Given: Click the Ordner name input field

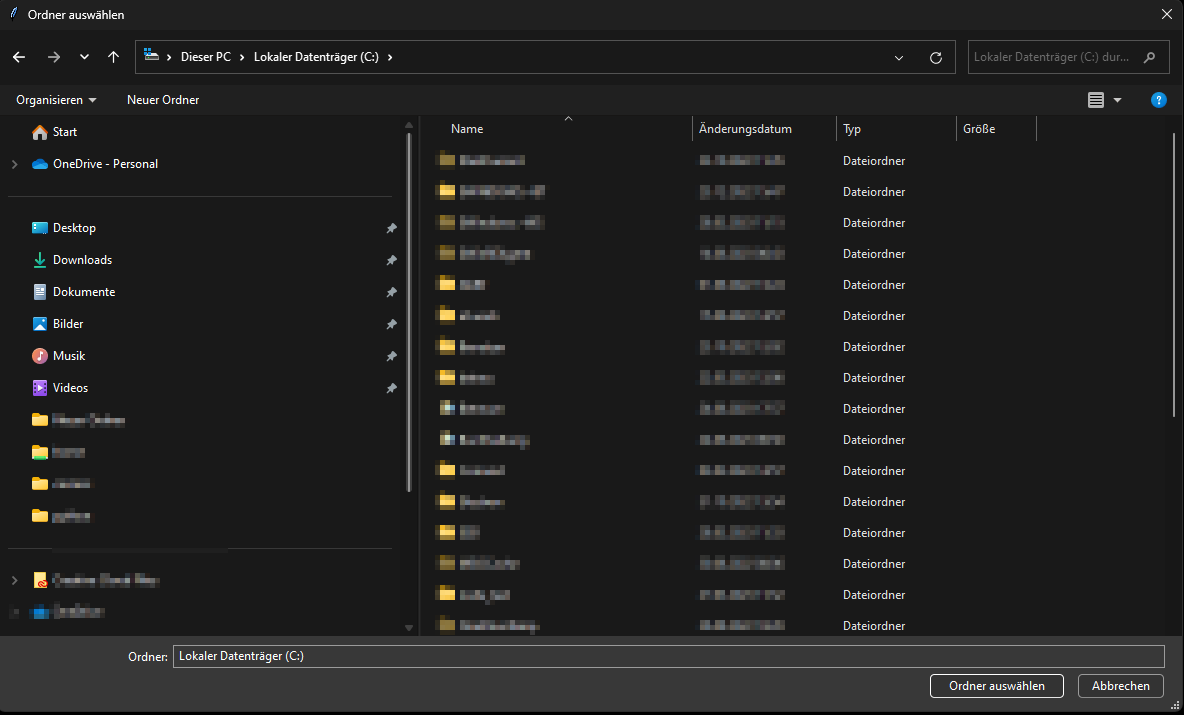Looking at the screenshot, I should [x=668, y=656].
